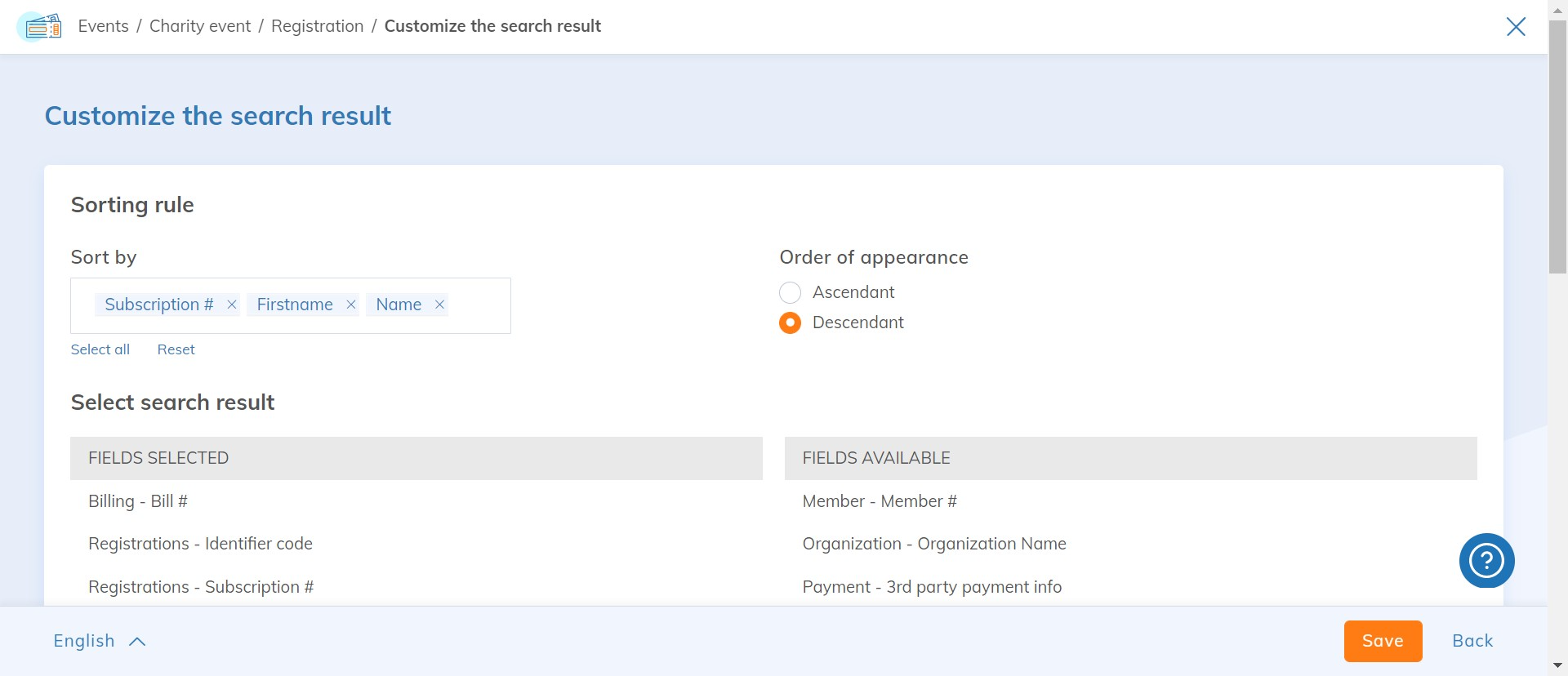Open the help question mark button
Image resolution: width=1568 pixels, height=676 pixels.
pyautogui.click(x=1486, y=560)
